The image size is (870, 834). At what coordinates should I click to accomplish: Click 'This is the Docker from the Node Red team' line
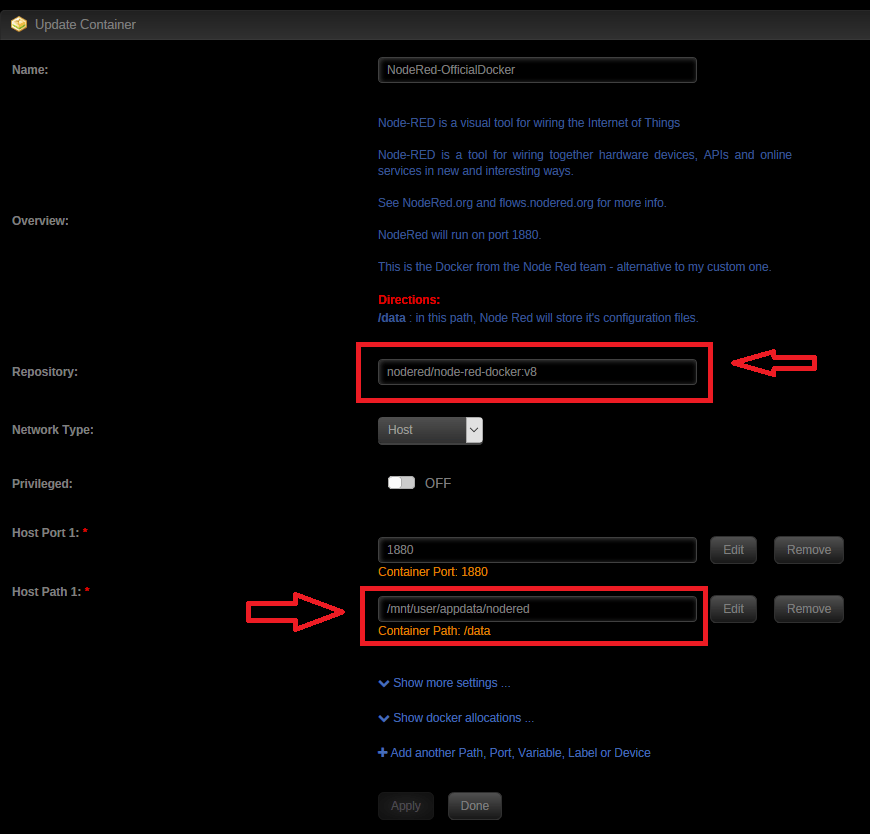pos(574,267)
